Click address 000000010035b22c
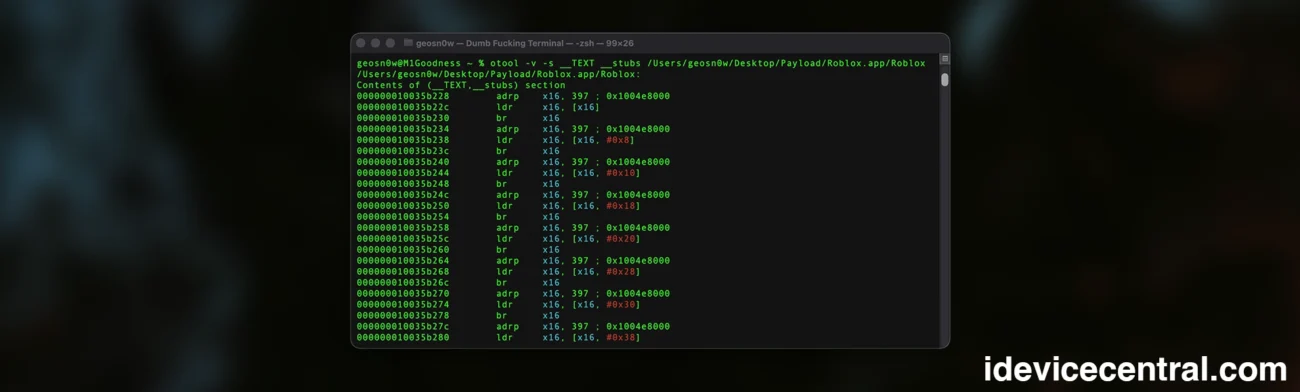The width and height of the screenshot is (1300, 392). tap(403, 107)
